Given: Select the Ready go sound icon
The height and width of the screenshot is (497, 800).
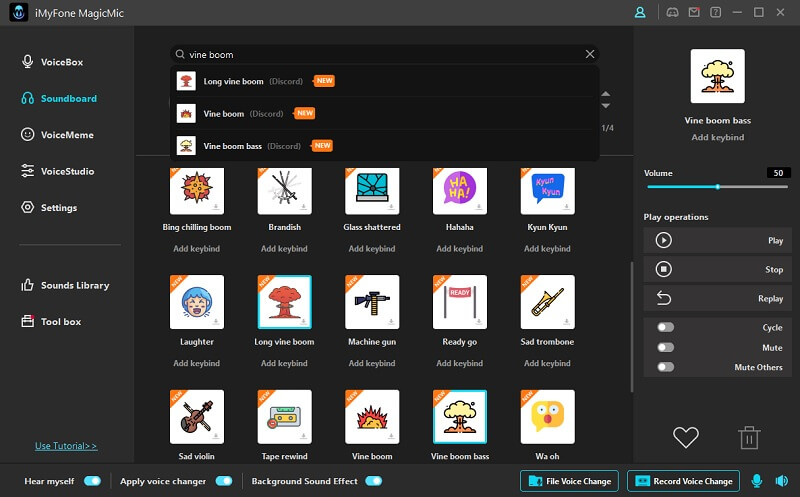Looking at the screenshot, I should (460, 302).
